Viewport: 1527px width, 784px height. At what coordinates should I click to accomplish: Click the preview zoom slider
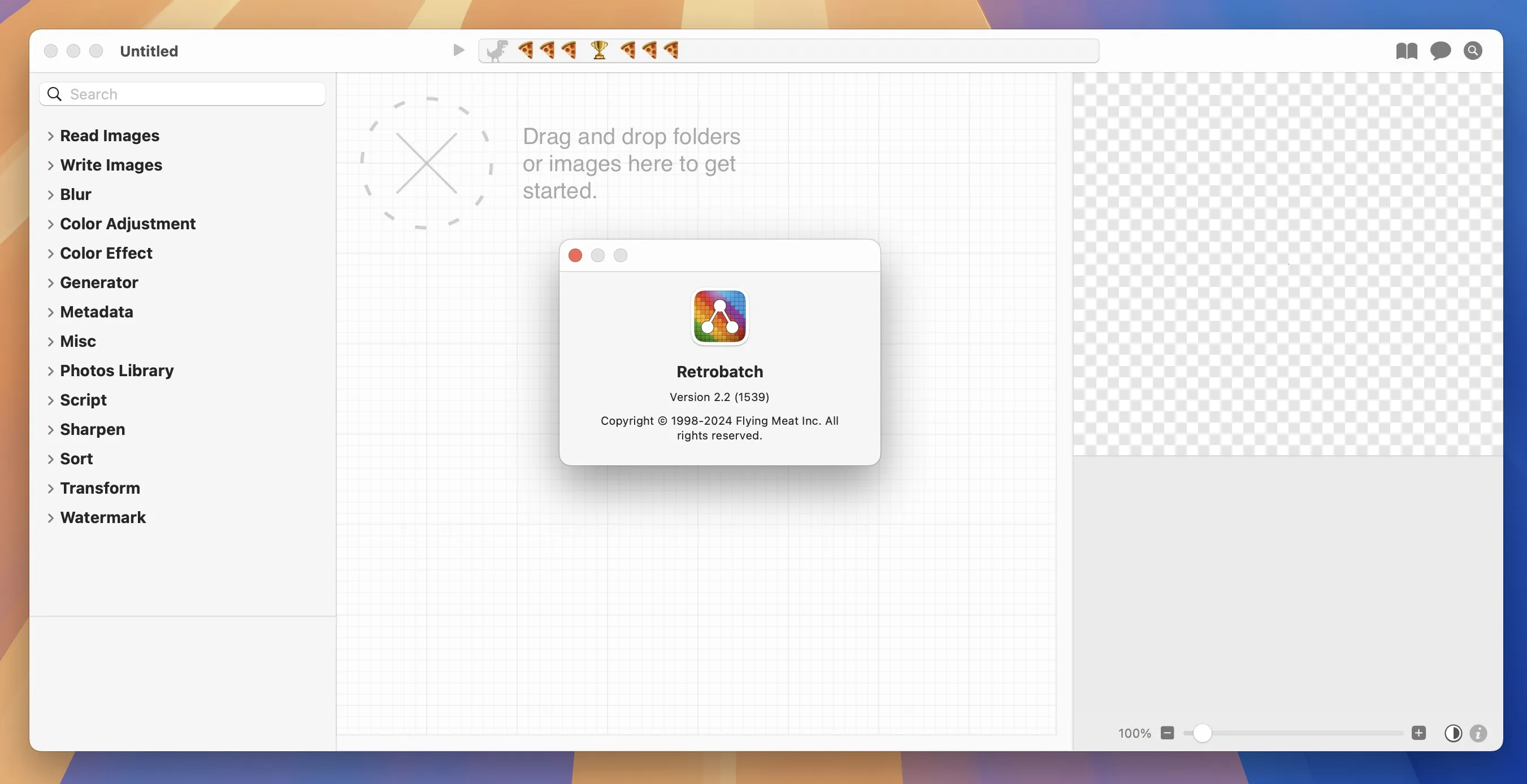[x=1293, y=733]
